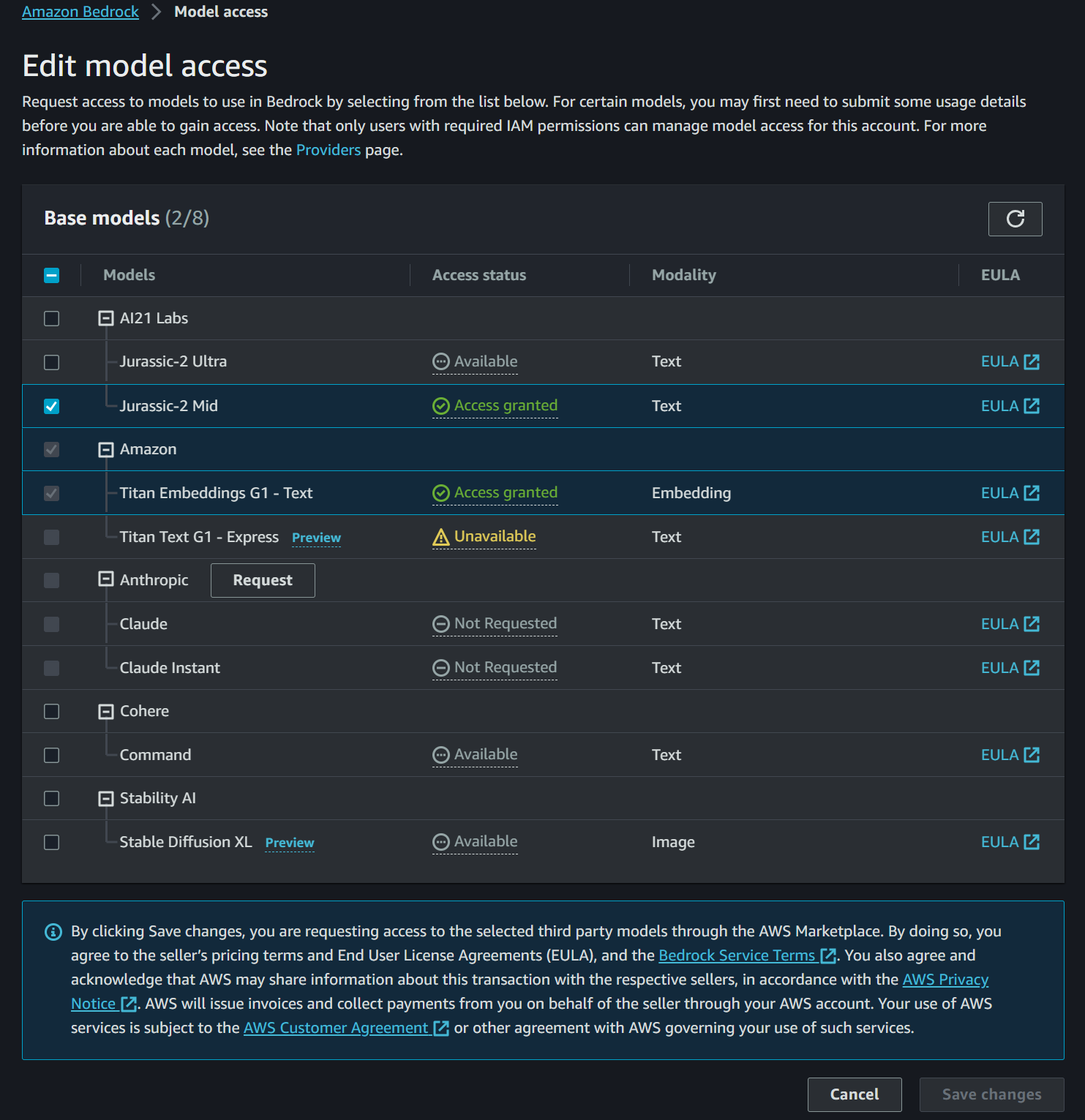Viewport: 1085px width, 1120px height.
Task: Click the refresh base models icon button
Action: coord(1015,219)
